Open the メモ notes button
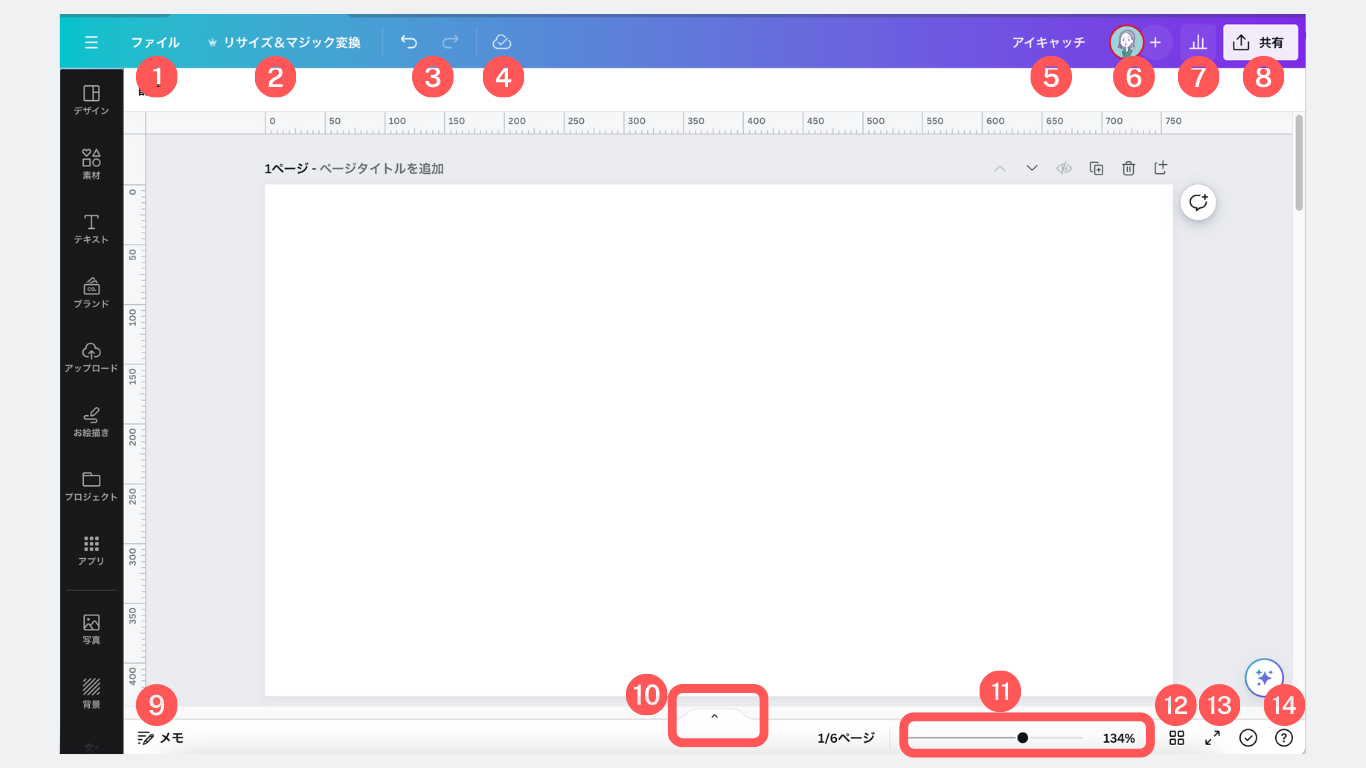 [161, 738]
